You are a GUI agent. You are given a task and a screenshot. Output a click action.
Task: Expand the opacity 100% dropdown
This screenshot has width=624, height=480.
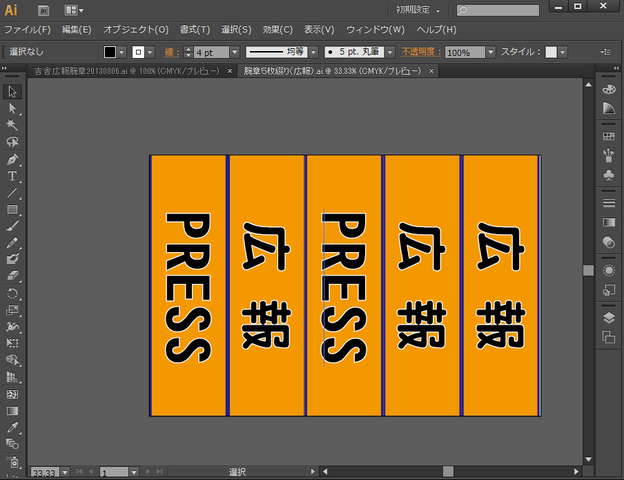pyautogui.click(x=491, y=52)
